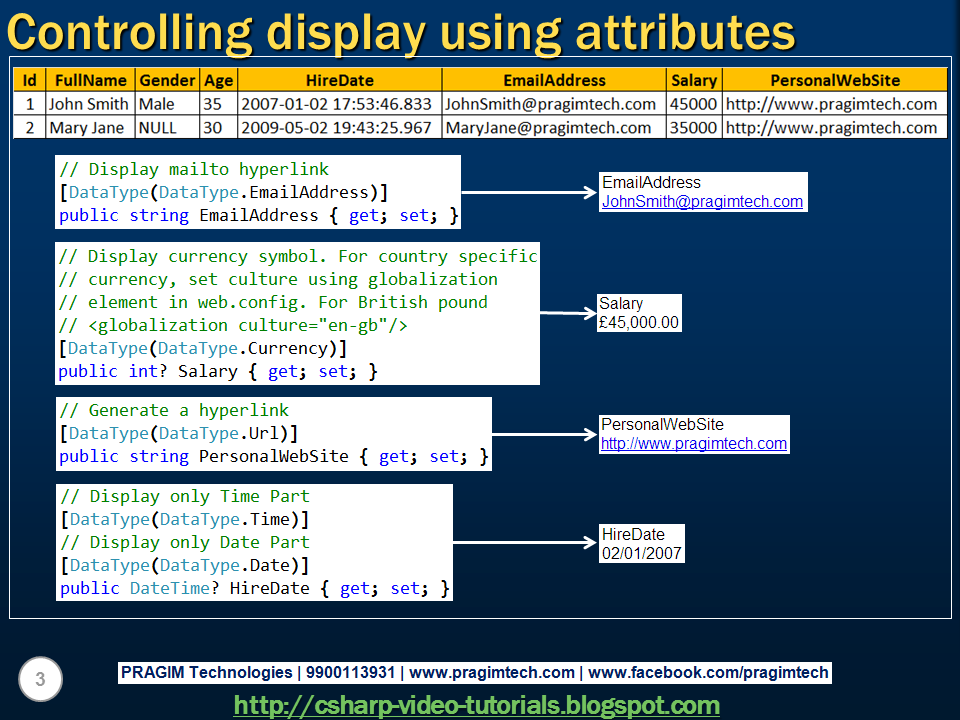The height and width of the screenshot is (720, 960).
Task: Click the hire date 2009-05-02 19:43:25.967
Action: pos(340,127)
